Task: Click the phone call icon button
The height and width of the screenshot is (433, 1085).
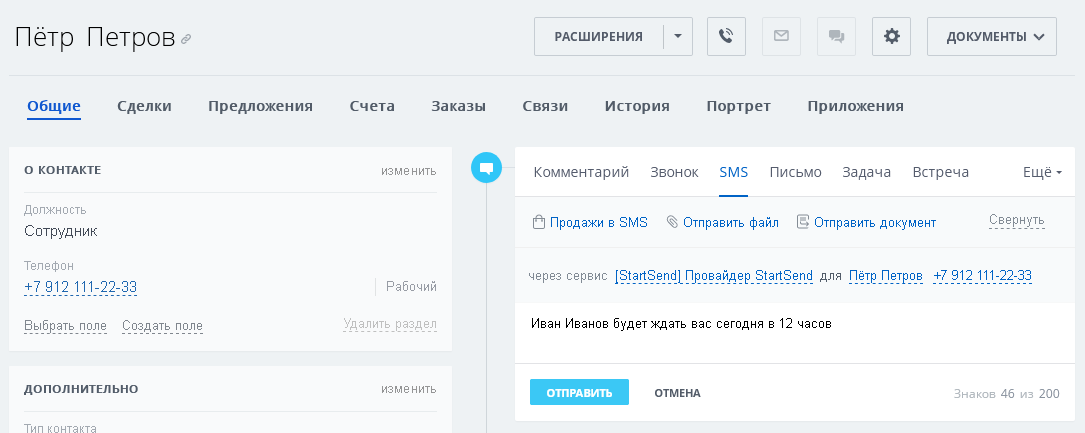Action: tap(726, 37)
